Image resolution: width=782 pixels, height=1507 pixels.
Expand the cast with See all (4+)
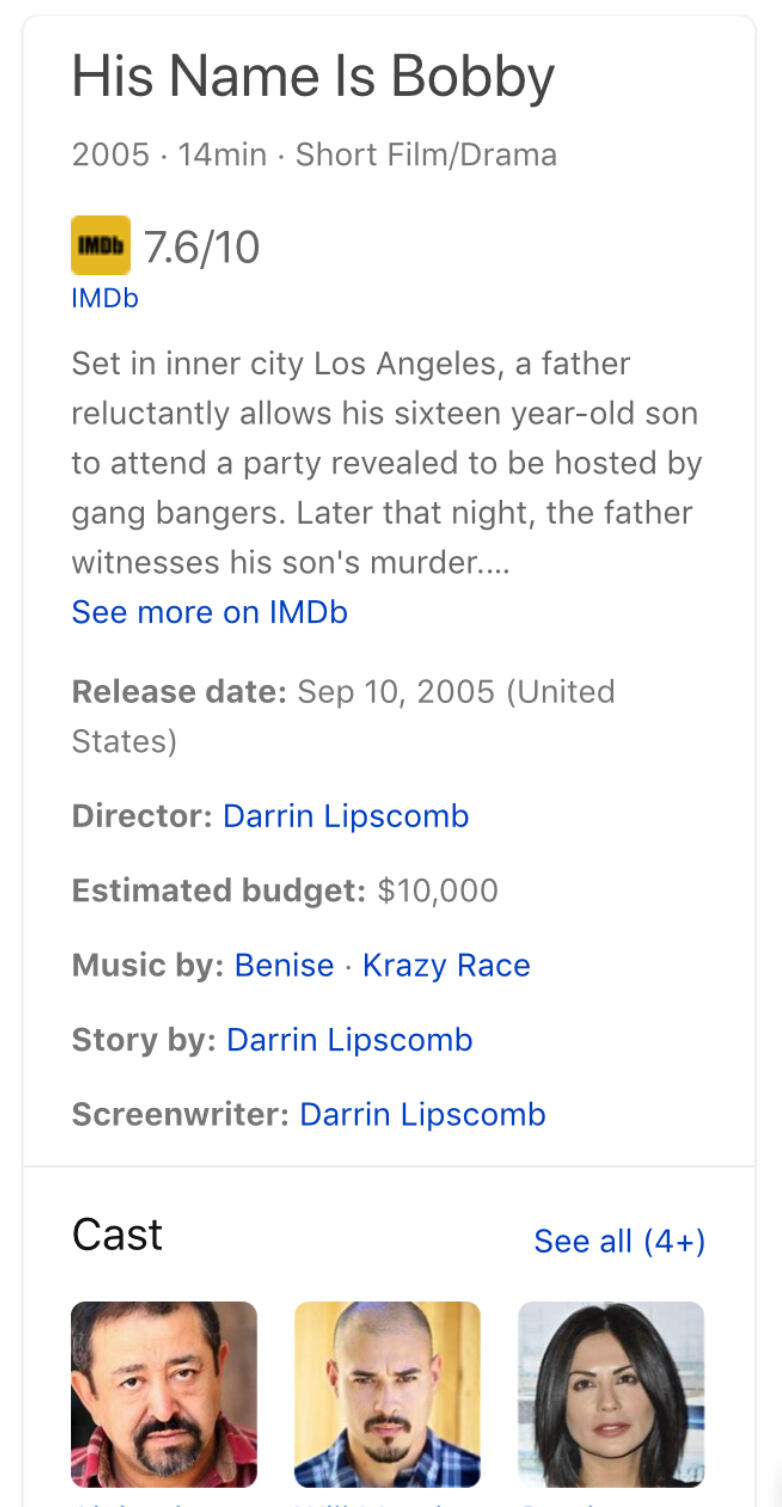point(619,1241)
